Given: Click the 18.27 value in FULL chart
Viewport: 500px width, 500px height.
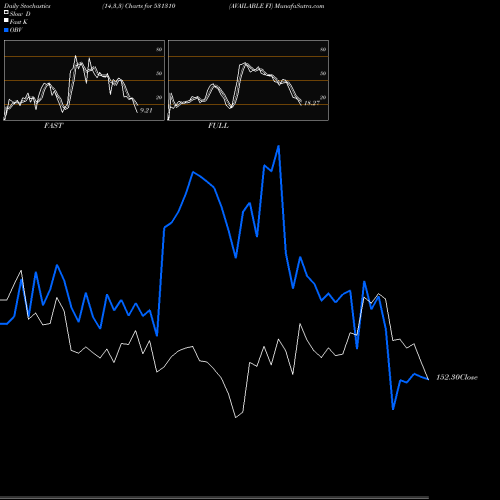Looking at the screenshot, I should pos(312,103).
